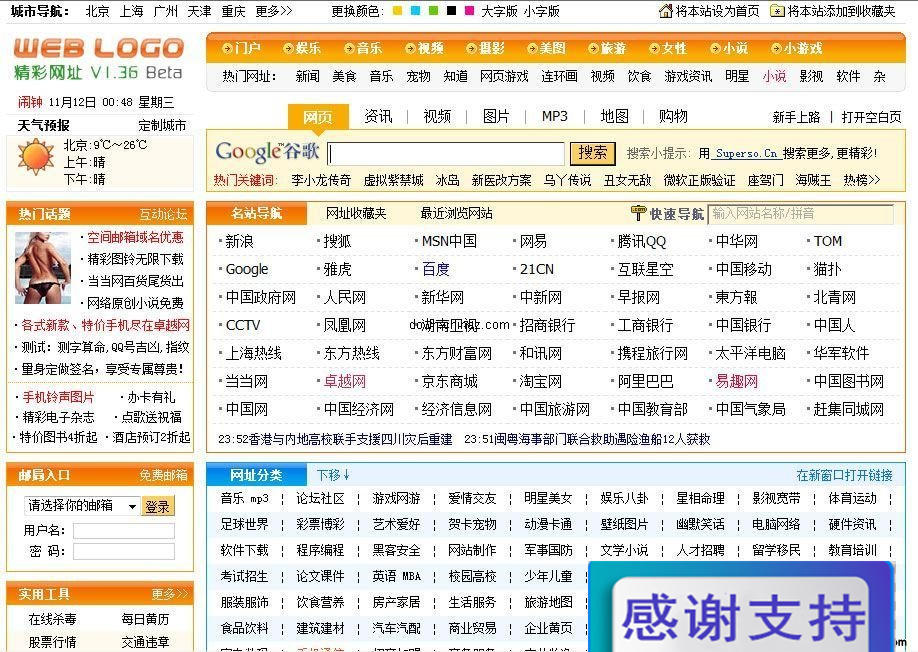Viewport: 918px width, 652px height.
Task: Open the 百度 site link
Action: click(x=436, y=269)
